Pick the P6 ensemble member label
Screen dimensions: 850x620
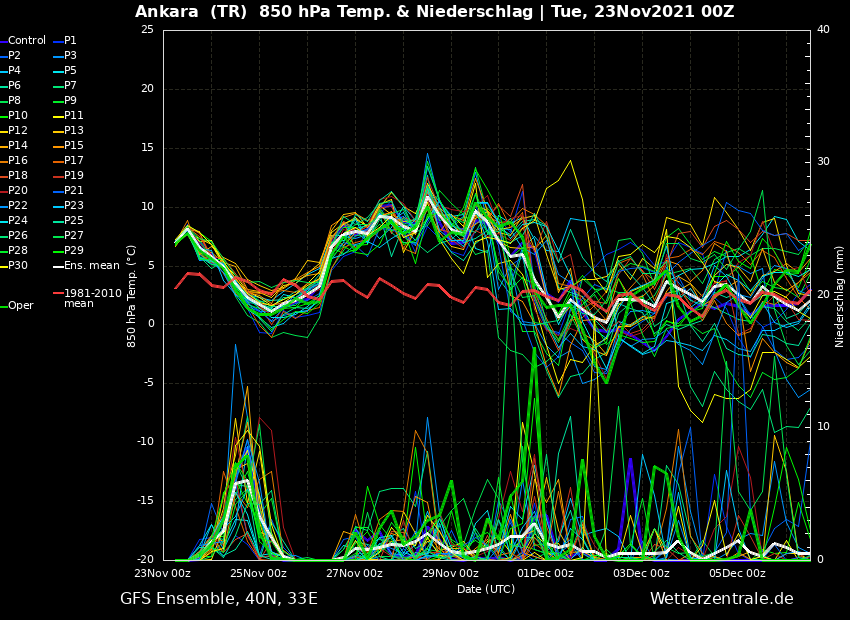(14, 86)
